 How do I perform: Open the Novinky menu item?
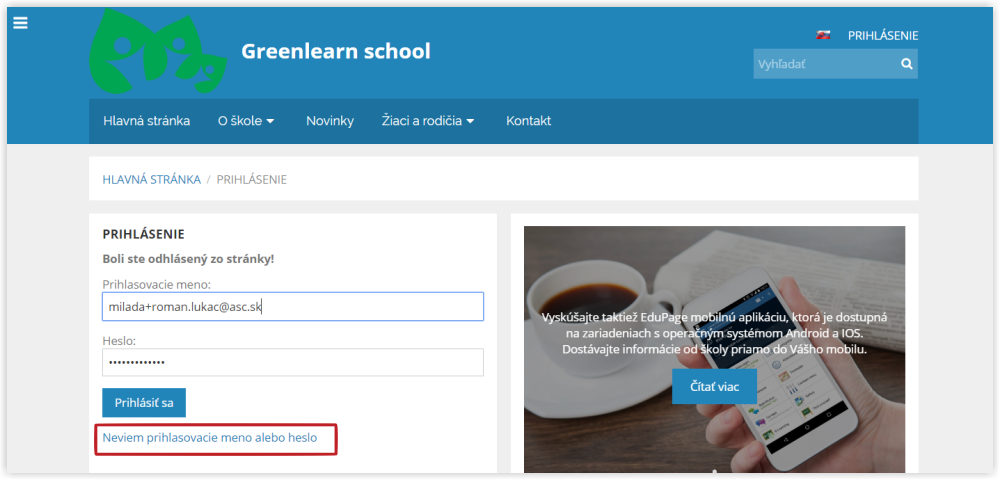pyautogui.click(x=330, y=120)
